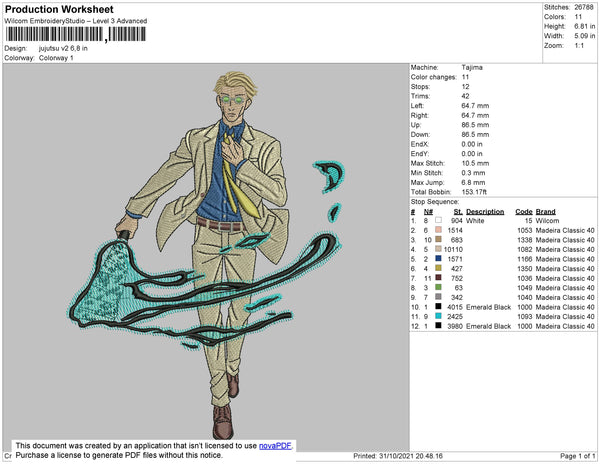Click Emerald Black description in row 12
Screen dimensions: 600x464
(488, 326)
